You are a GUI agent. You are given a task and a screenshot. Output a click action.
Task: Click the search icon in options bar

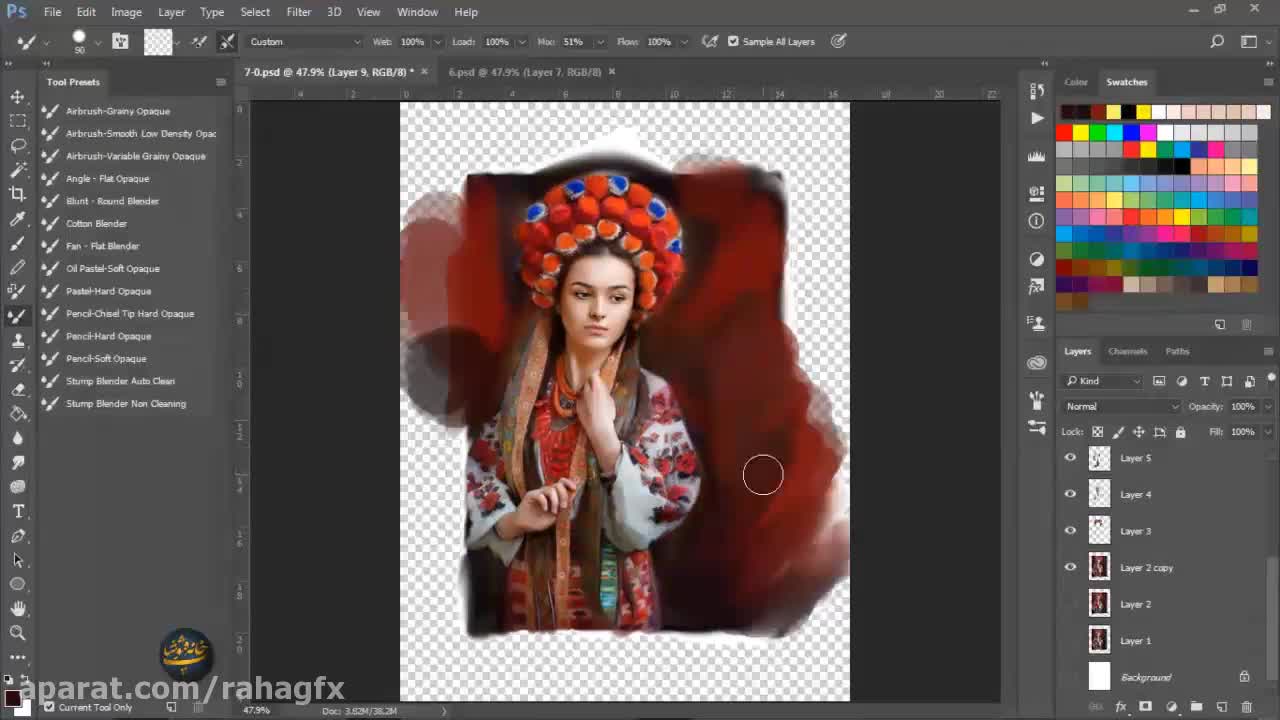click(x=1217, y=42)
